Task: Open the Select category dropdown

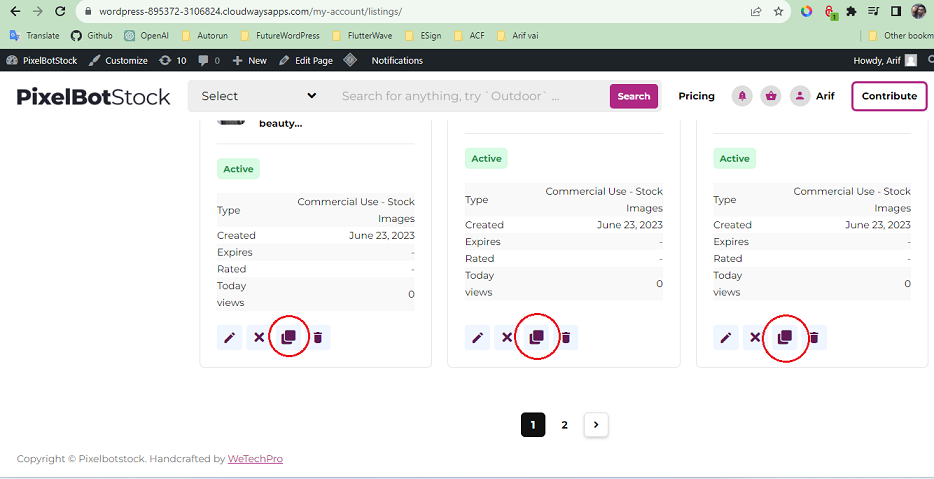Action: tap(259, 96)
